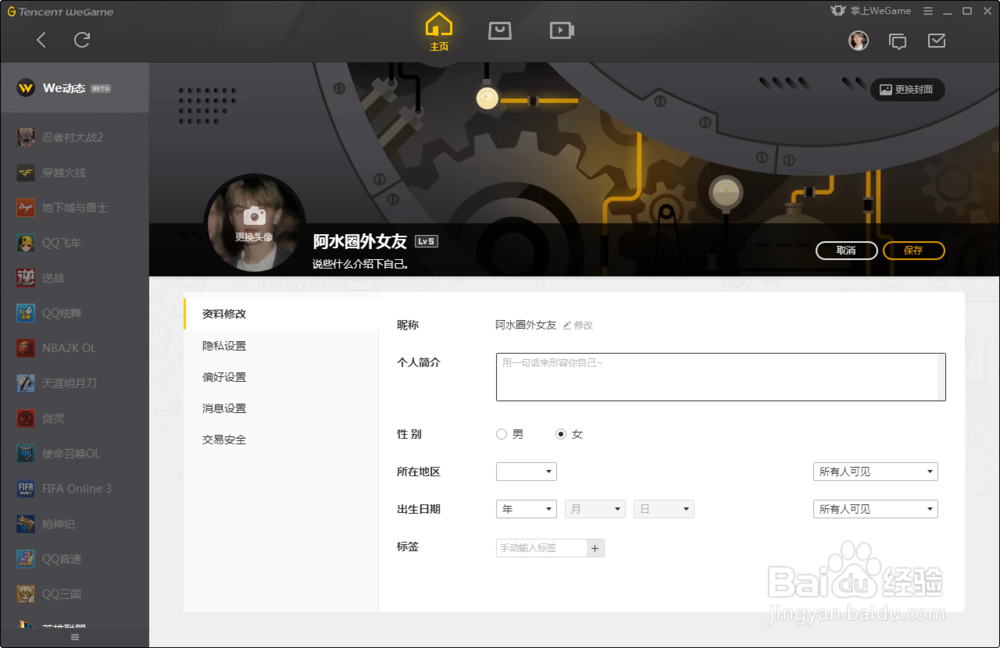Image resolution: width=1000 pixels, height=648 pixels.
Task: Open 所在地区 visibility 所有人可见 dropdown
Action: click(x=875, y=471)
